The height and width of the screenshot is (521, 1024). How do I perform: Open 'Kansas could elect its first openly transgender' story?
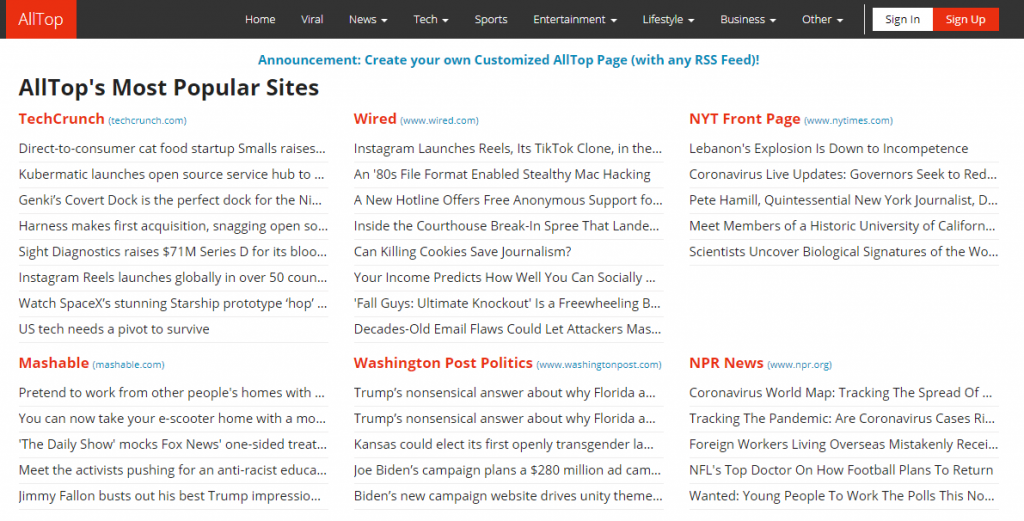tap(504, 445)
